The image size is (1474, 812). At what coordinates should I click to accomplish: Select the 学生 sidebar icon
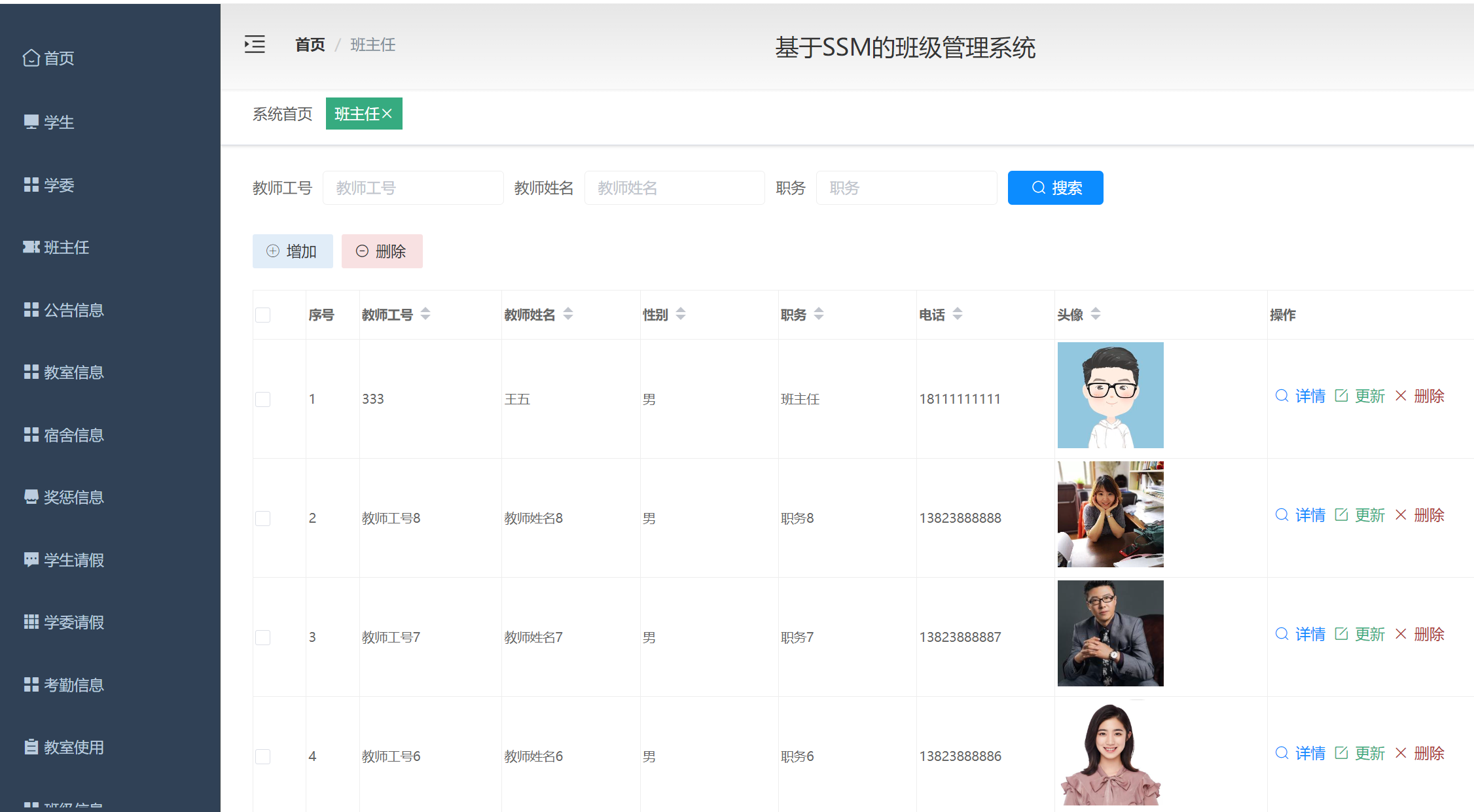pyautogui.click(x=31, y=122)
